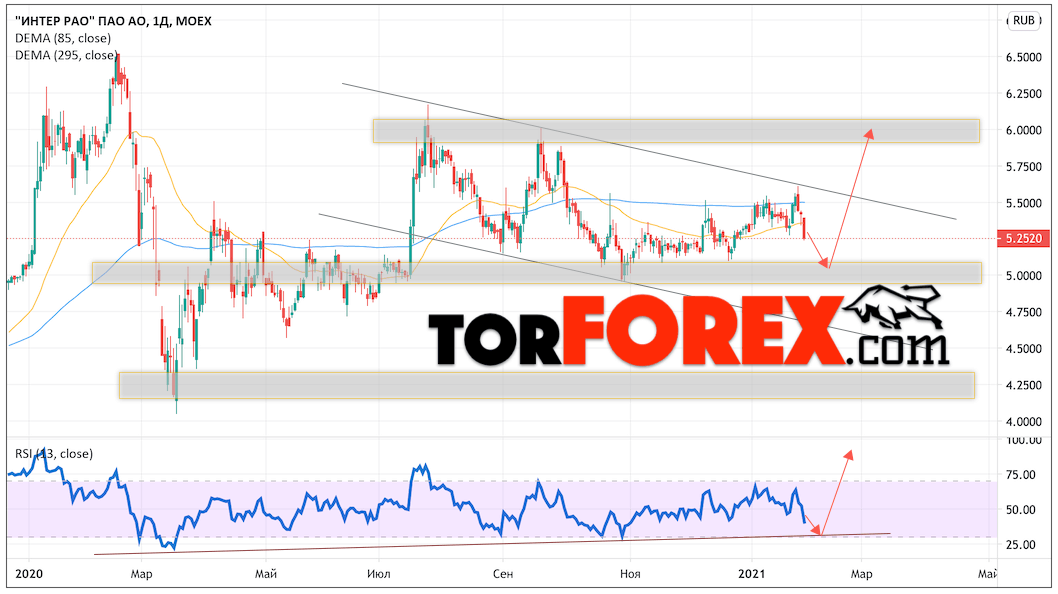Click the Июл time axis label
This screenshot has width=1058, height=594.
pos(379,574)
